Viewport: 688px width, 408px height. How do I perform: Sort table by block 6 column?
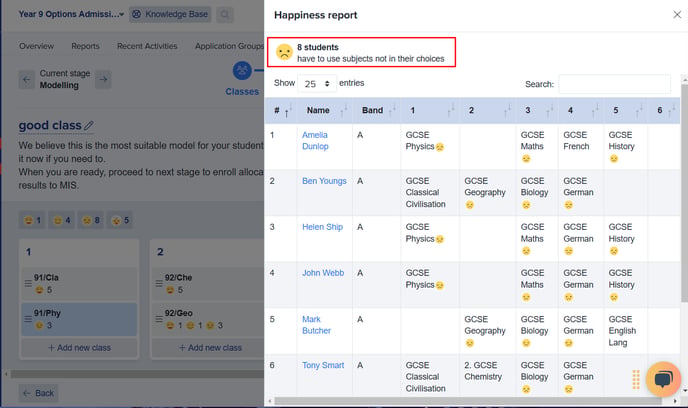pos(664,111)
